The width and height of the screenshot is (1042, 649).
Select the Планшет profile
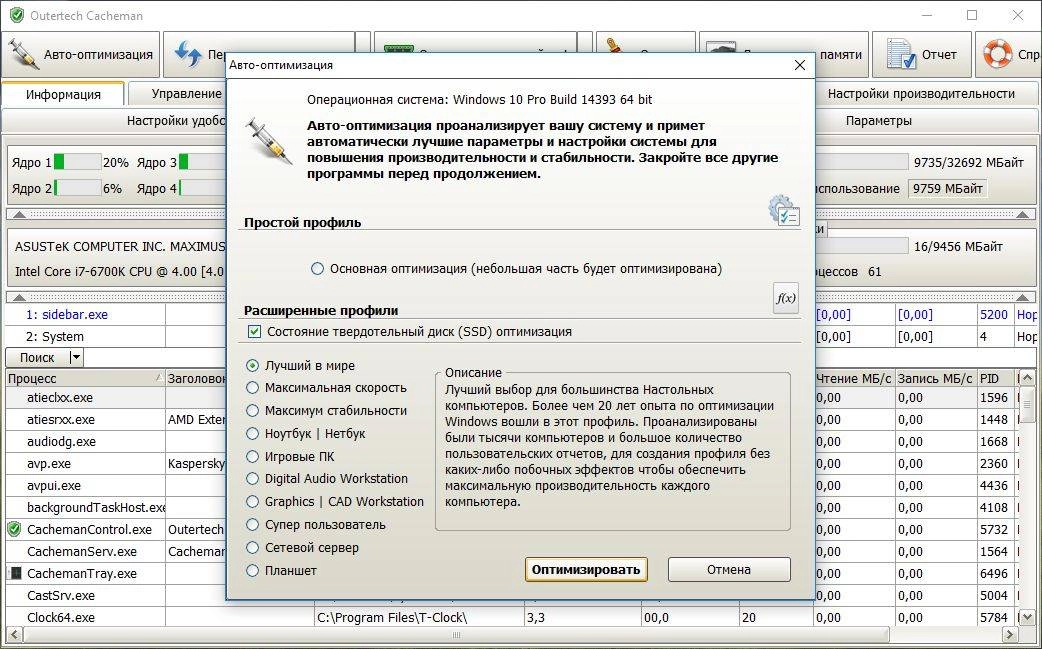click(253, 571)
